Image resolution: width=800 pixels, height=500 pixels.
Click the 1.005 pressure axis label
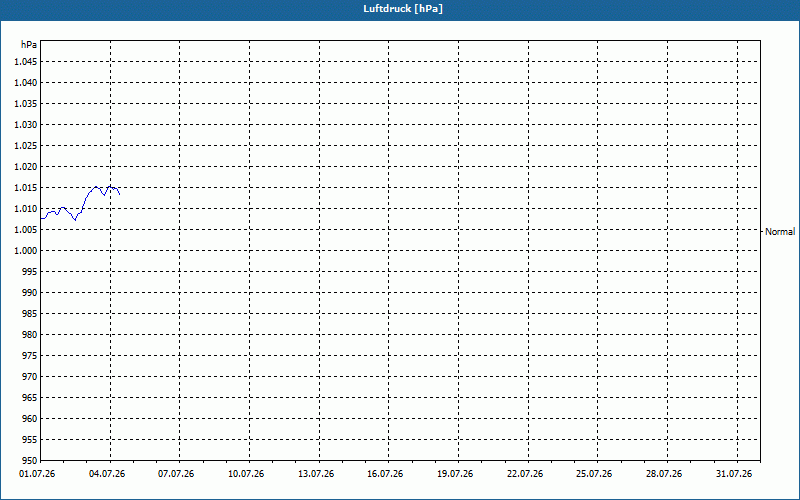[26, 230]
